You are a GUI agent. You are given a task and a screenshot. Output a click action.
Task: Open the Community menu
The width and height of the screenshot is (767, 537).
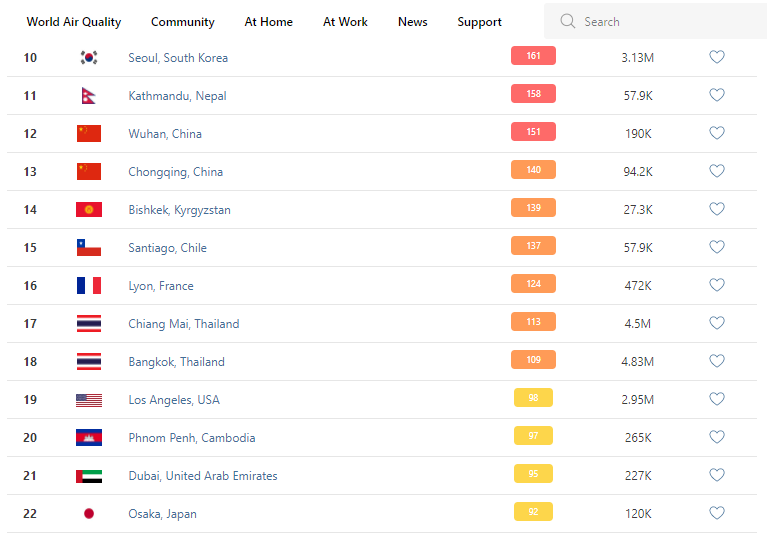[x=183, y=22]
